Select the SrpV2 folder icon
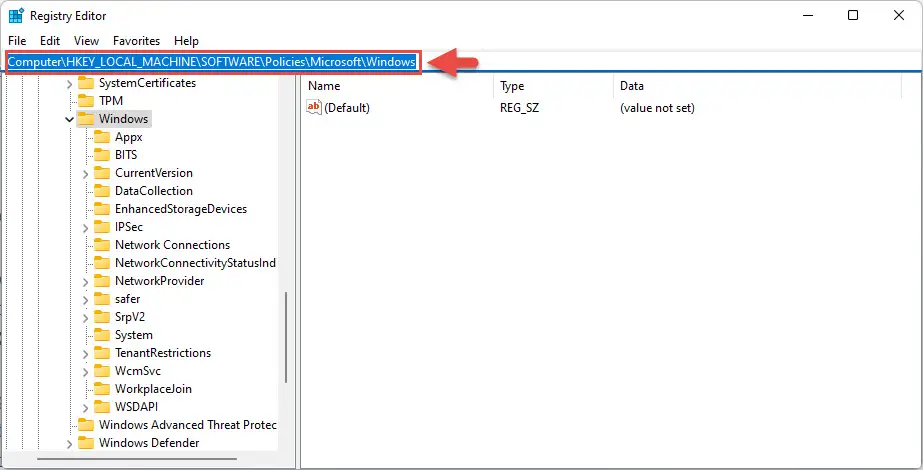The width and height of the screenshot is (923, 470). (x=102, y=316)
